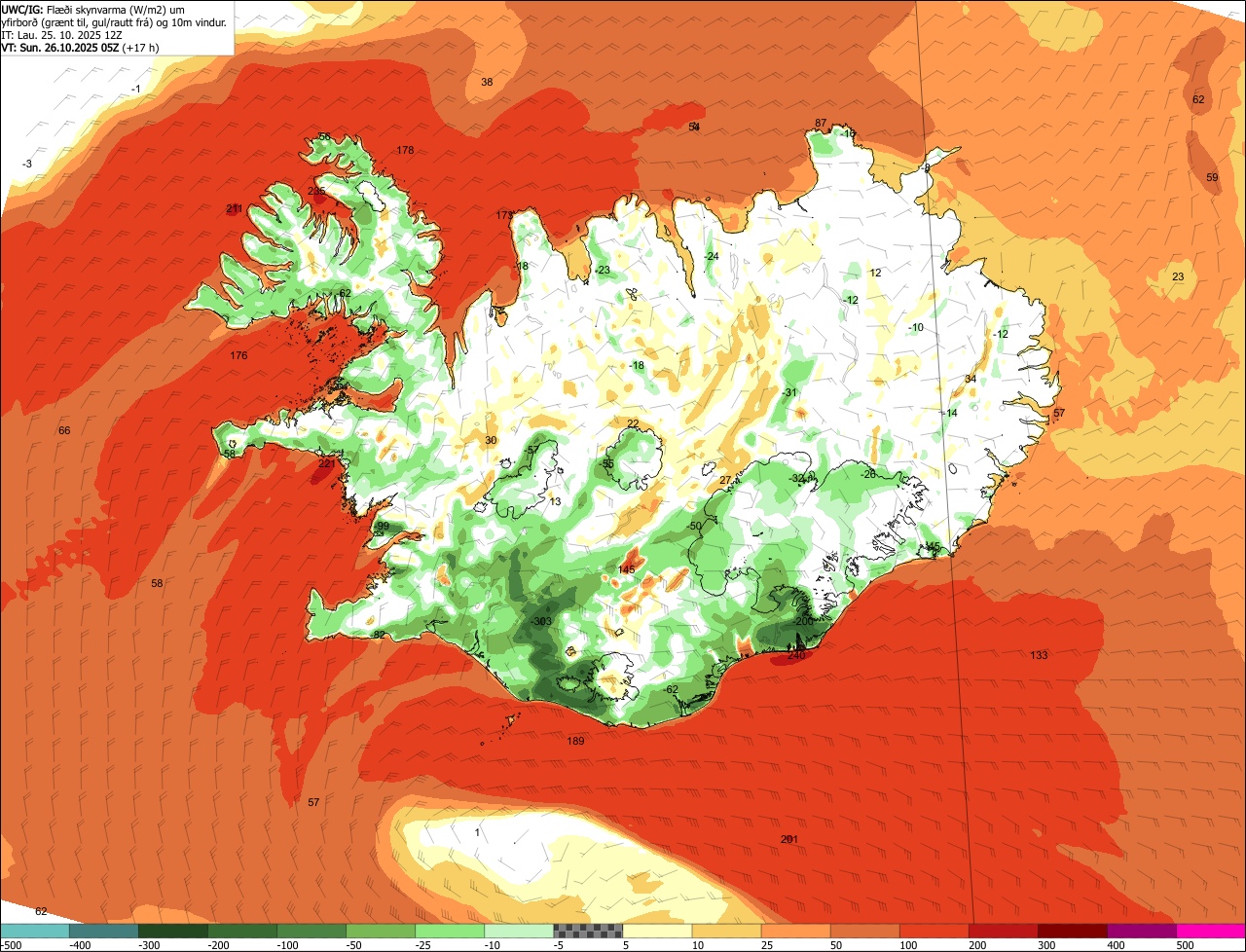The width and height of the screenshot is (1246, 952).
Task: Select the '-50' value on western Vatnajökull
Action: [x=695, y=526]
